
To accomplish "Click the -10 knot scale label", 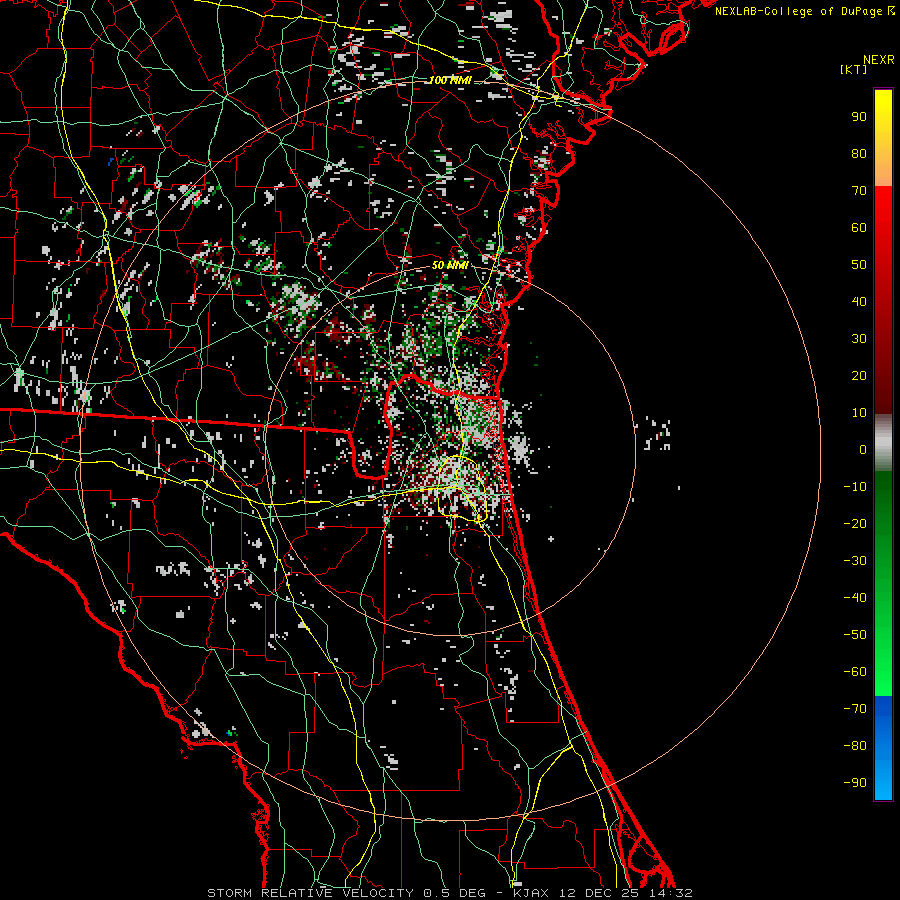I will 855,487.
